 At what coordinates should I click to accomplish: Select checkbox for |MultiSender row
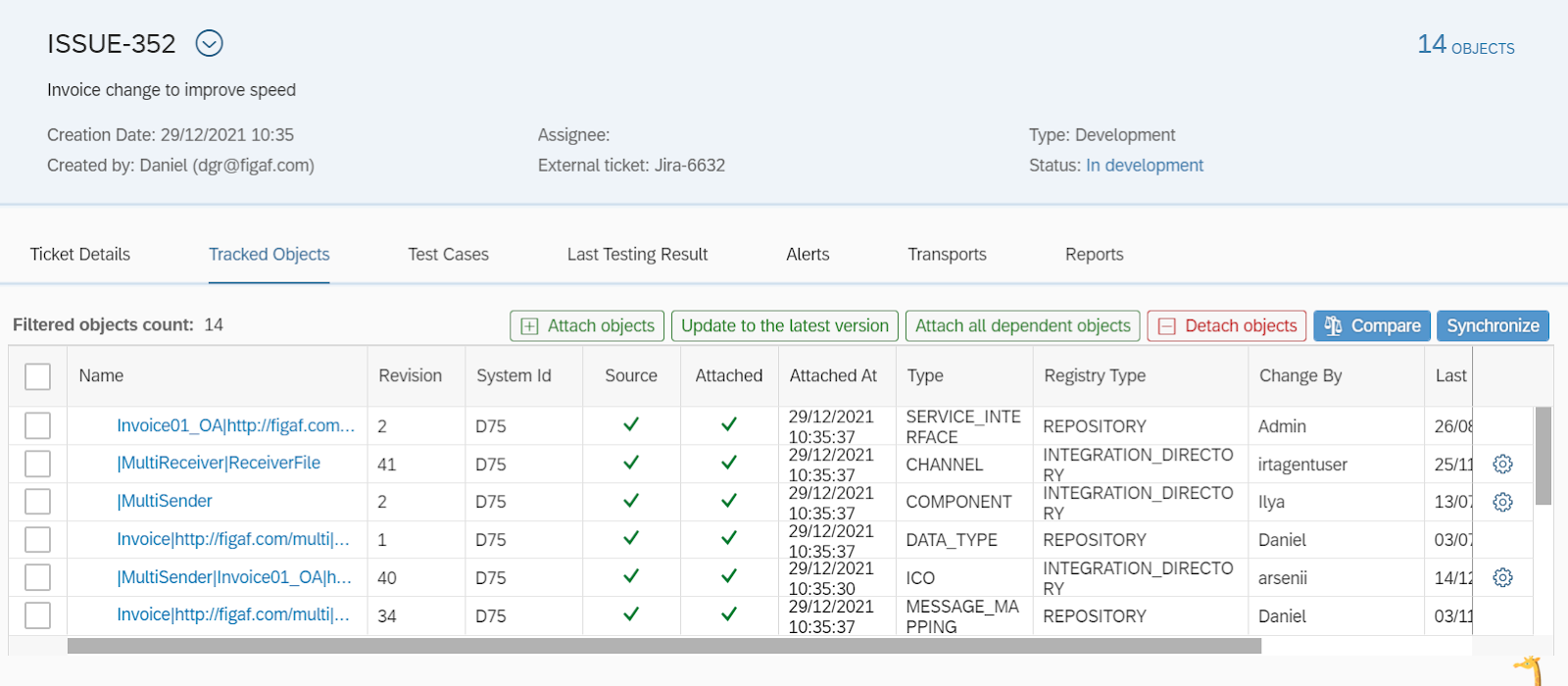(37, 502)
